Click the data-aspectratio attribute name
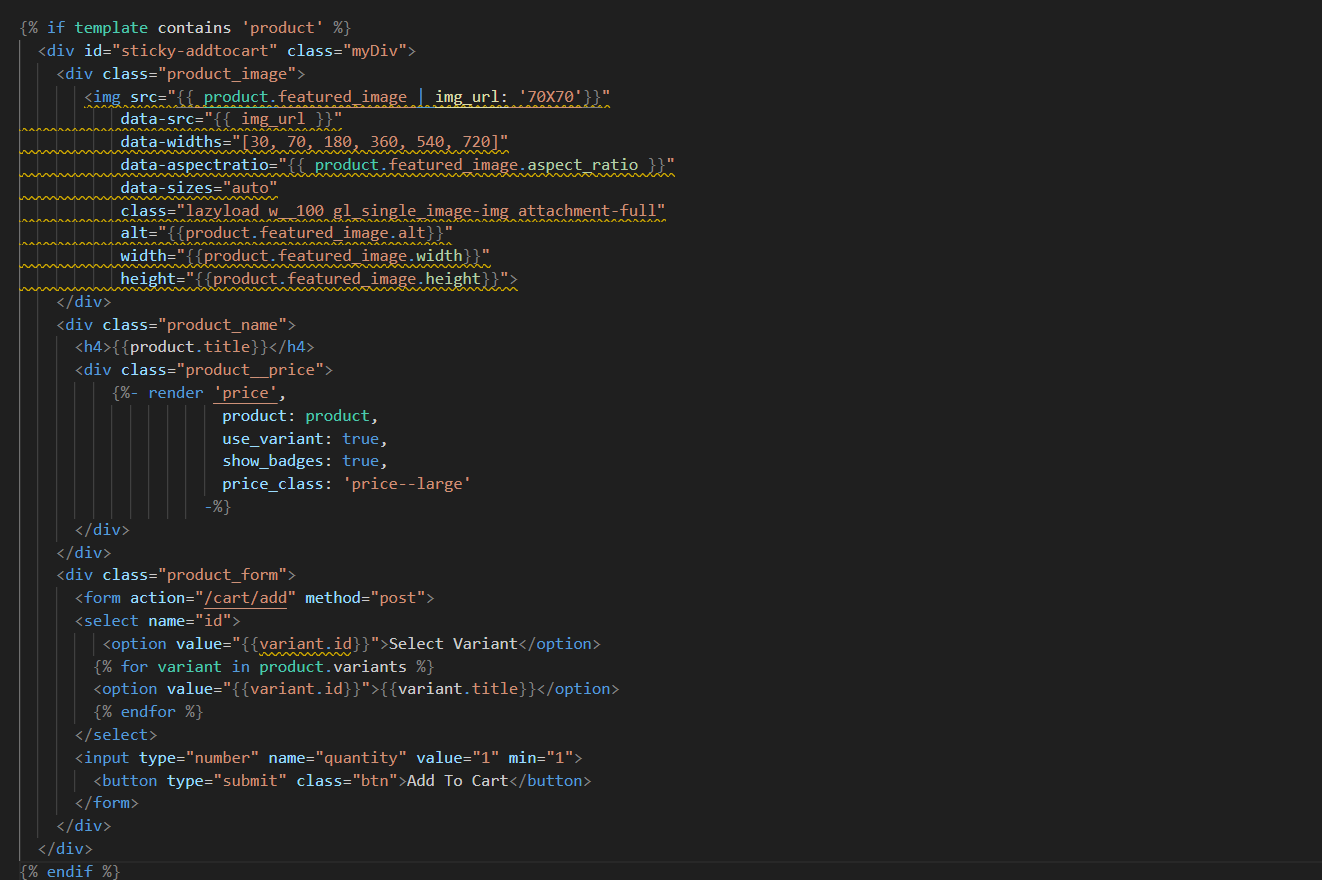 (x=194, y=164)
